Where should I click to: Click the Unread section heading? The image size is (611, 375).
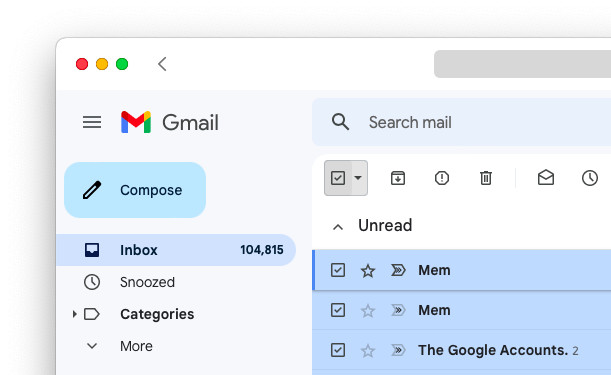tap(385, 225)
